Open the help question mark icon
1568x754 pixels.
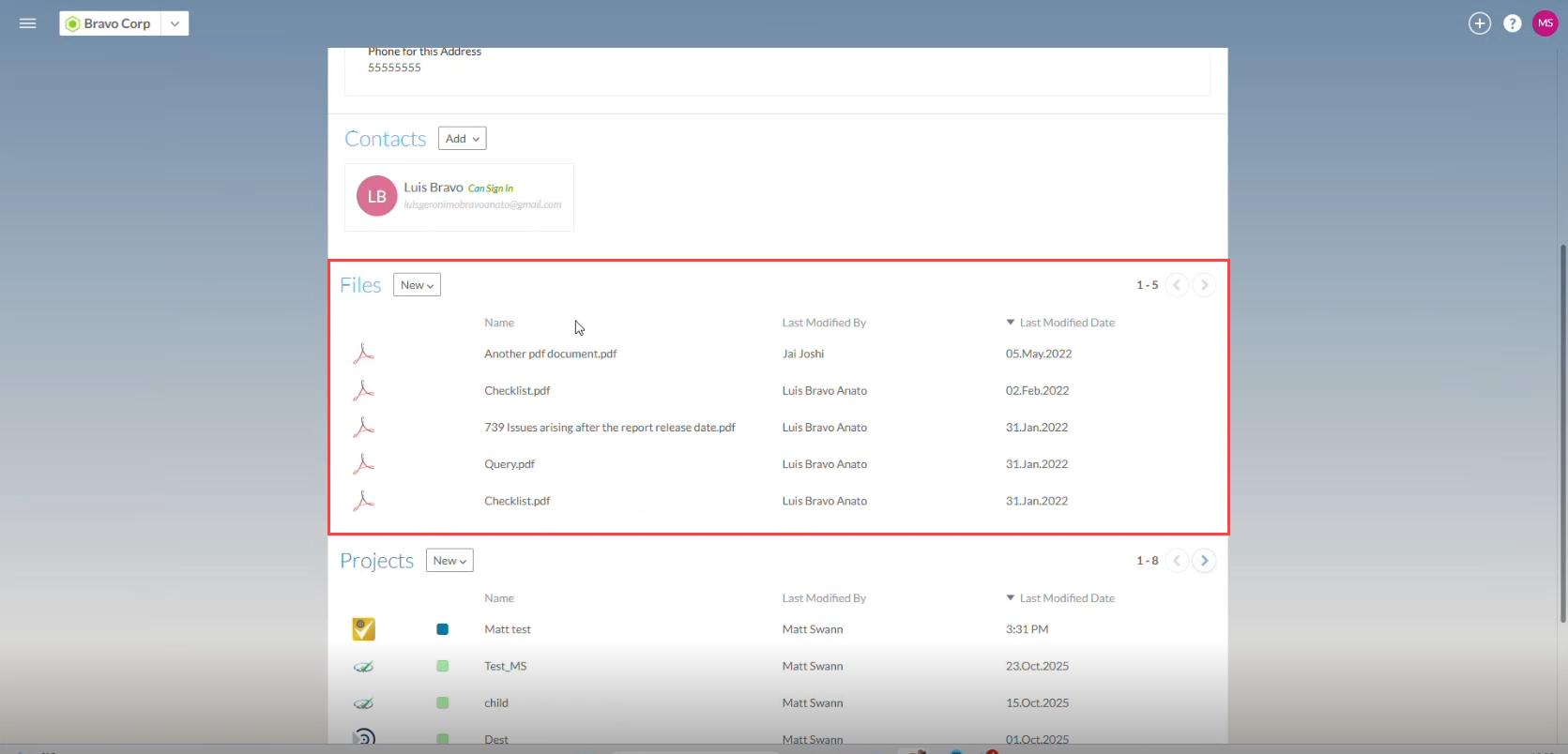1513,23
